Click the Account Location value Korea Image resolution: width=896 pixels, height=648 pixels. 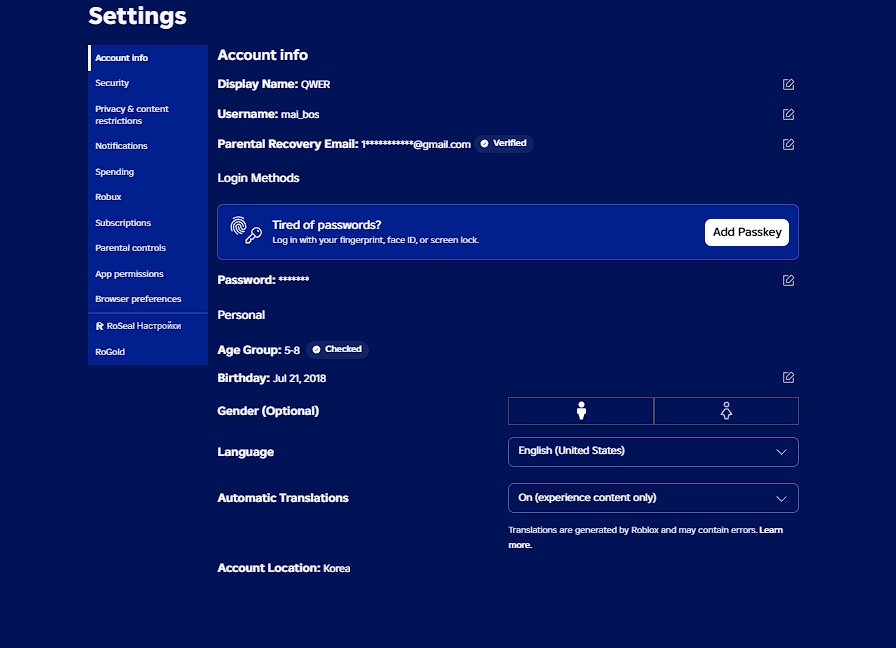(337, 569)
